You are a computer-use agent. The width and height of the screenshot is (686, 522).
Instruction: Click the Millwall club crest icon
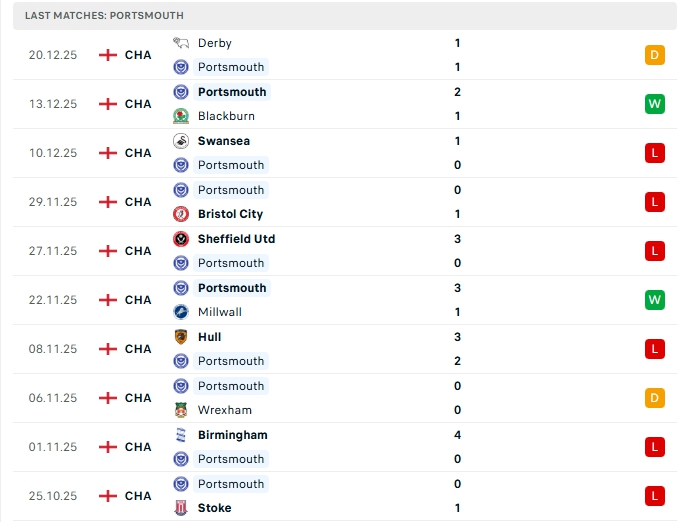(x=181, y=312)
